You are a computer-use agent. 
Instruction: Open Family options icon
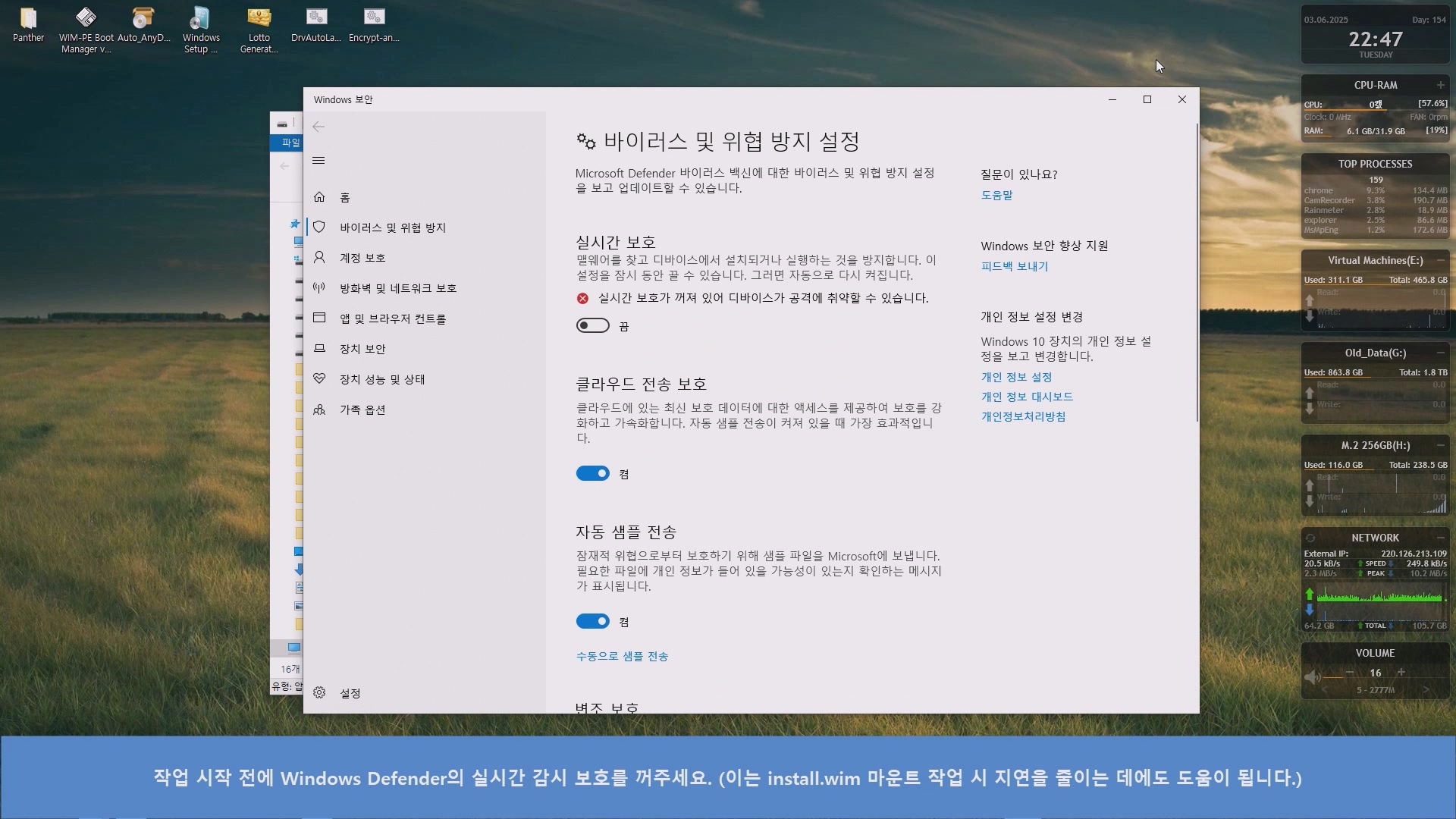319,409
